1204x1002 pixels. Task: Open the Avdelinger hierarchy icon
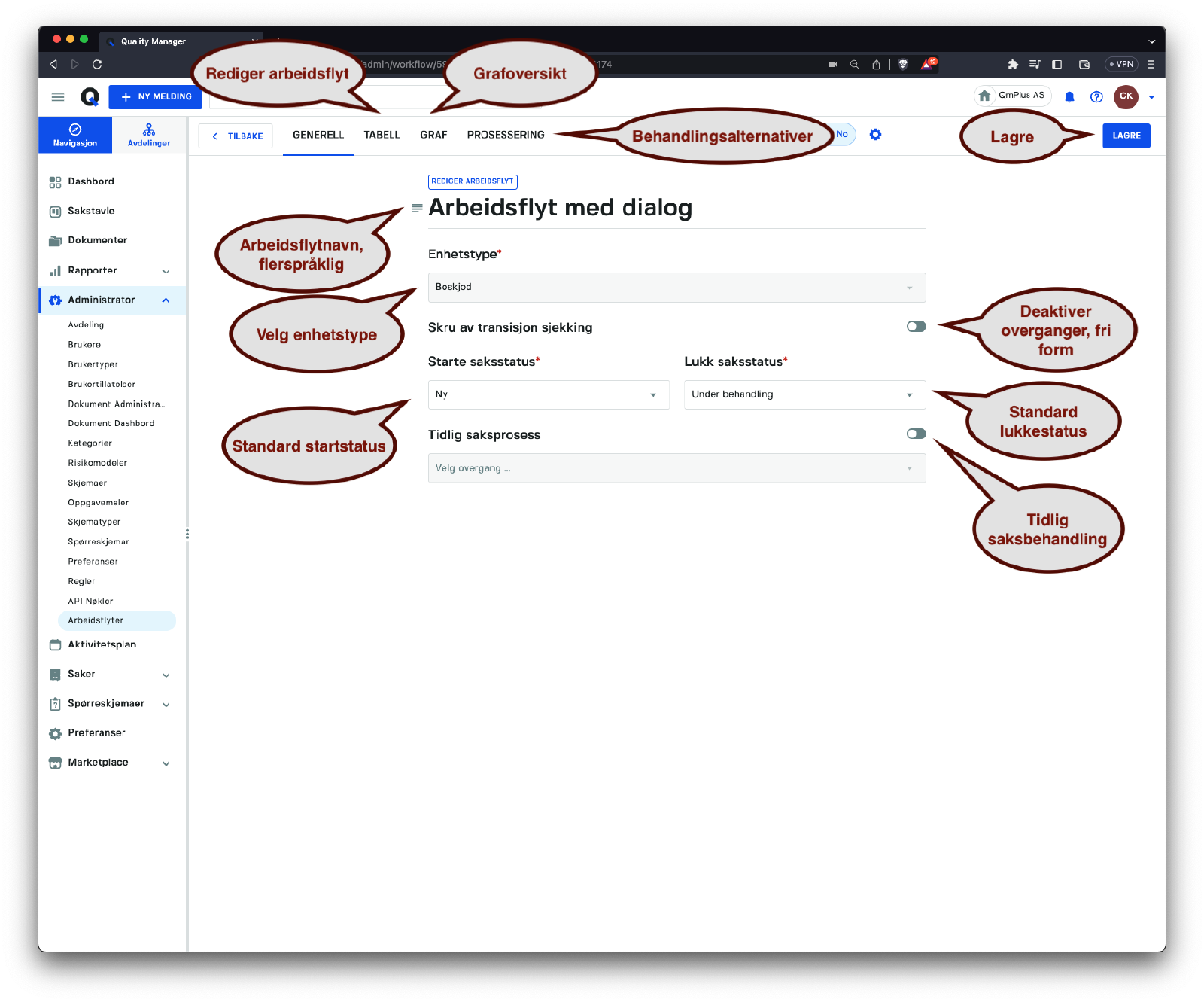149,129
